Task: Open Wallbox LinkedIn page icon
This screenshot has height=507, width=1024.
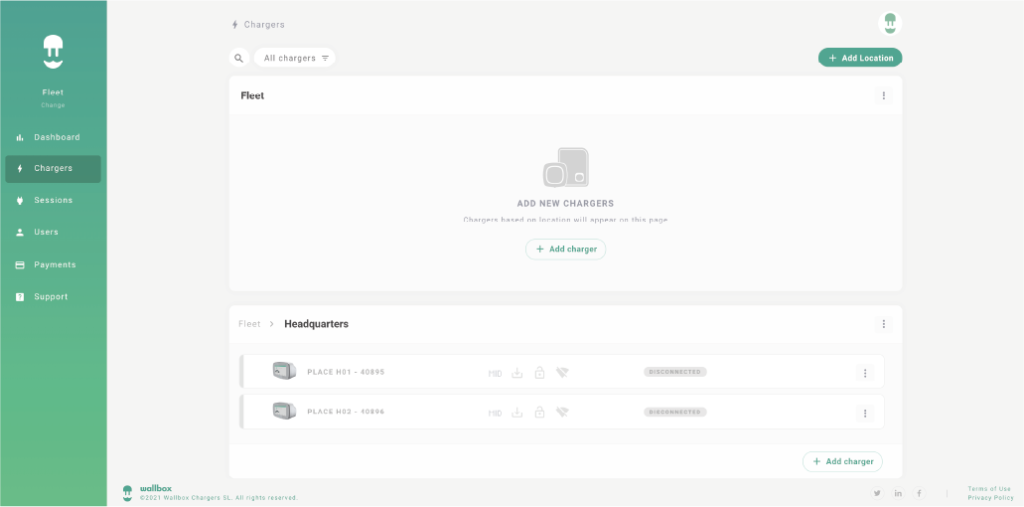Action: pos(898,493)
